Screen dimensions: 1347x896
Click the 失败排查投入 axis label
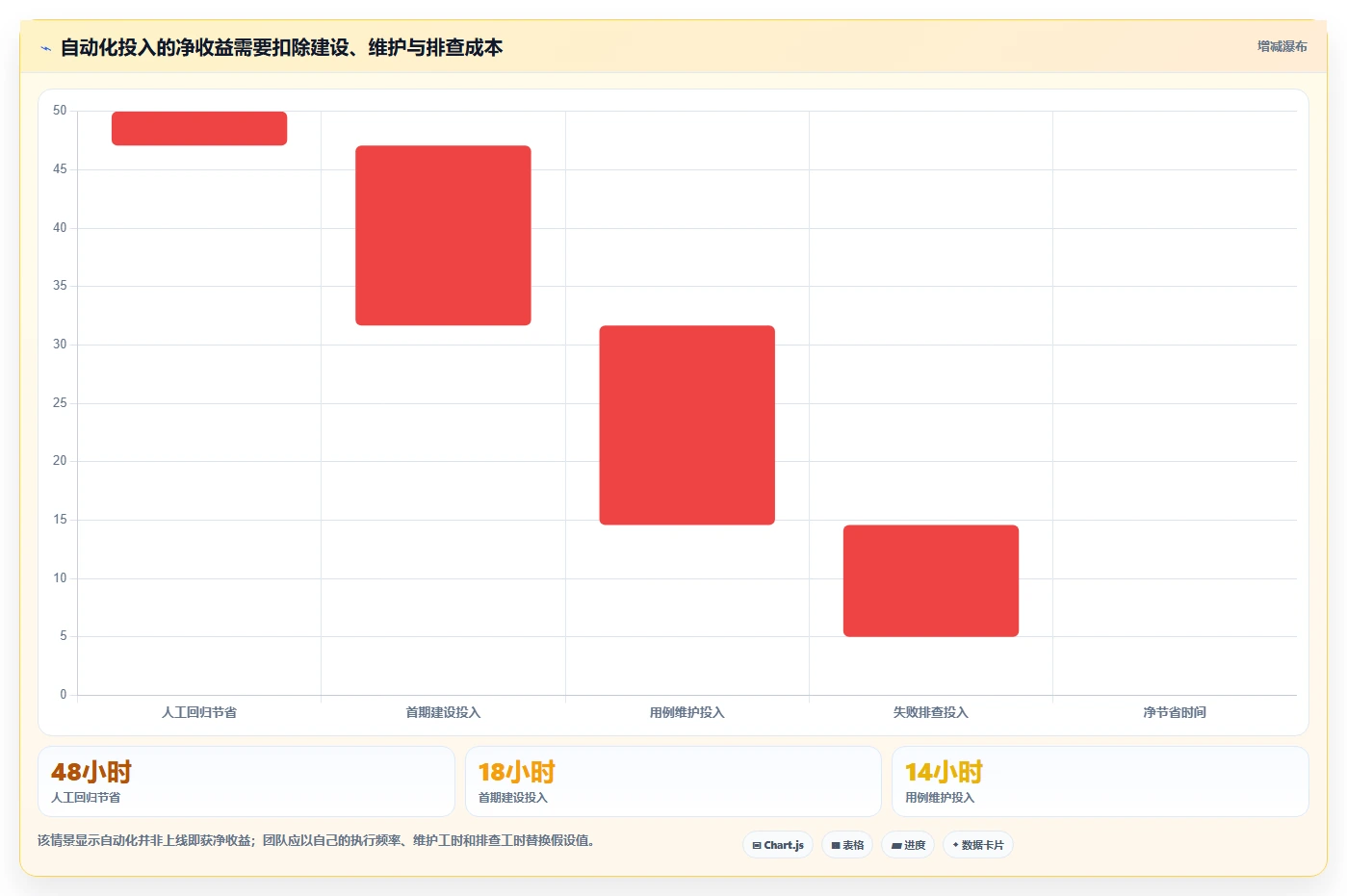931,712
